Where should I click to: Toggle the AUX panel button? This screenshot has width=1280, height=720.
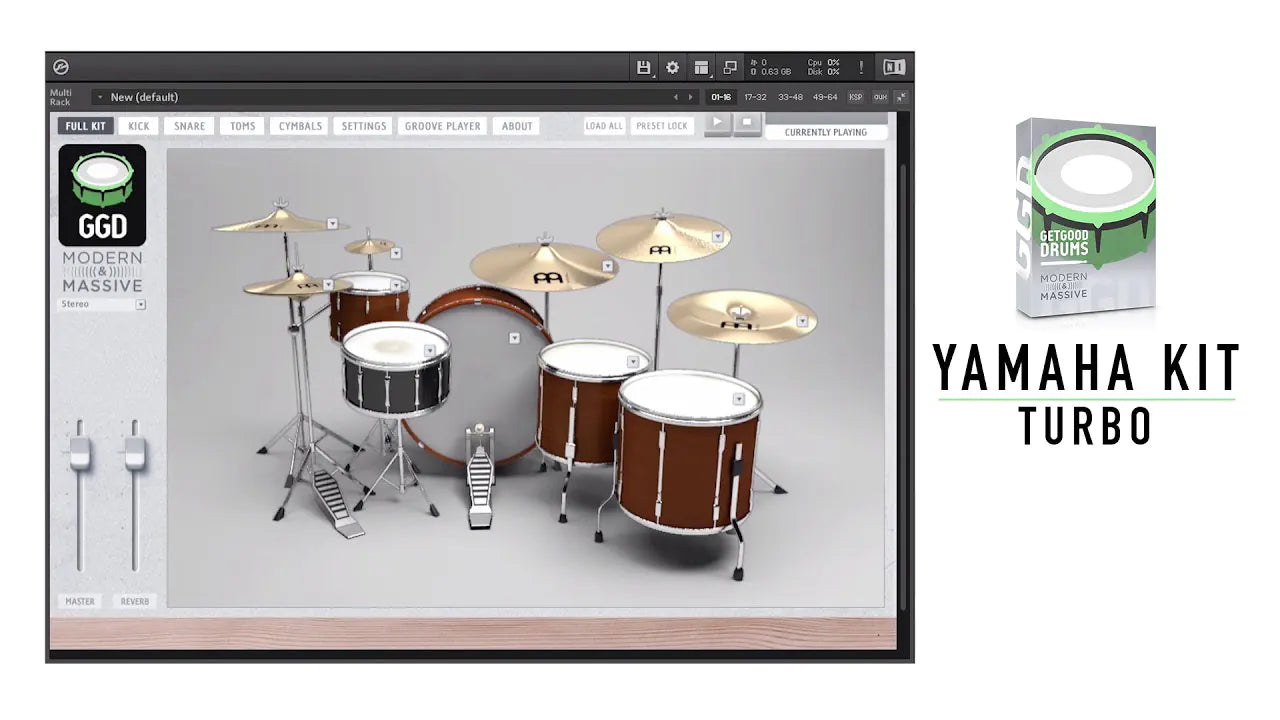(880, 97)
